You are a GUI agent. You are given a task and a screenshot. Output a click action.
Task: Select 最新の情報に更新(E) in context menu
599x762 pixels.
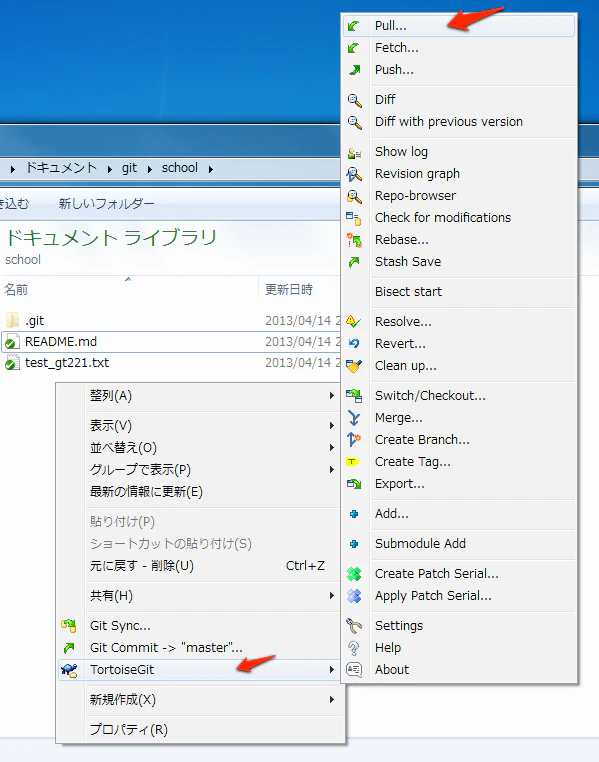point(199,492)
